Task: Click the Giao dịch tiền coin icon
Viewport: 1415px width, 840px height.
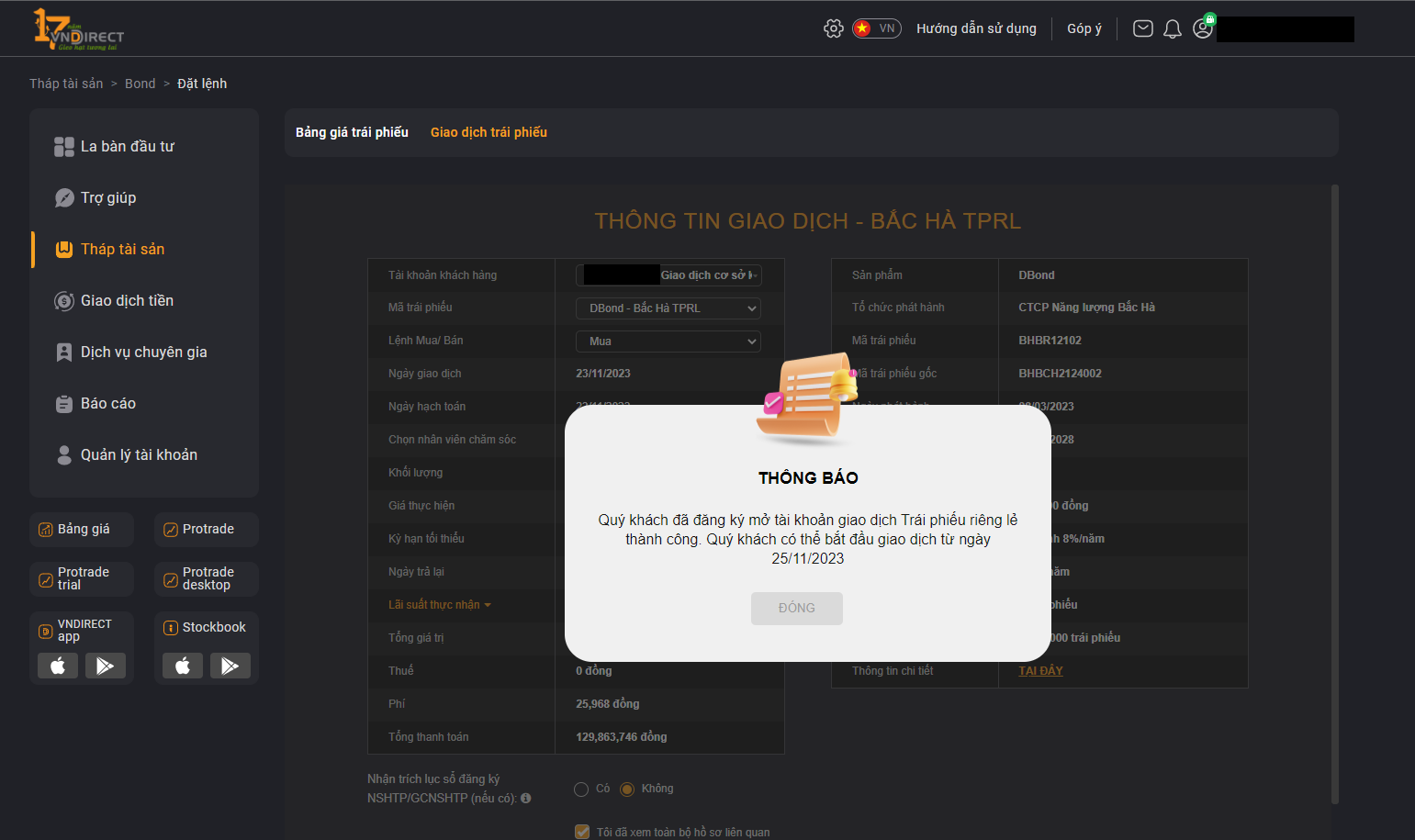Action: (64, 301)
